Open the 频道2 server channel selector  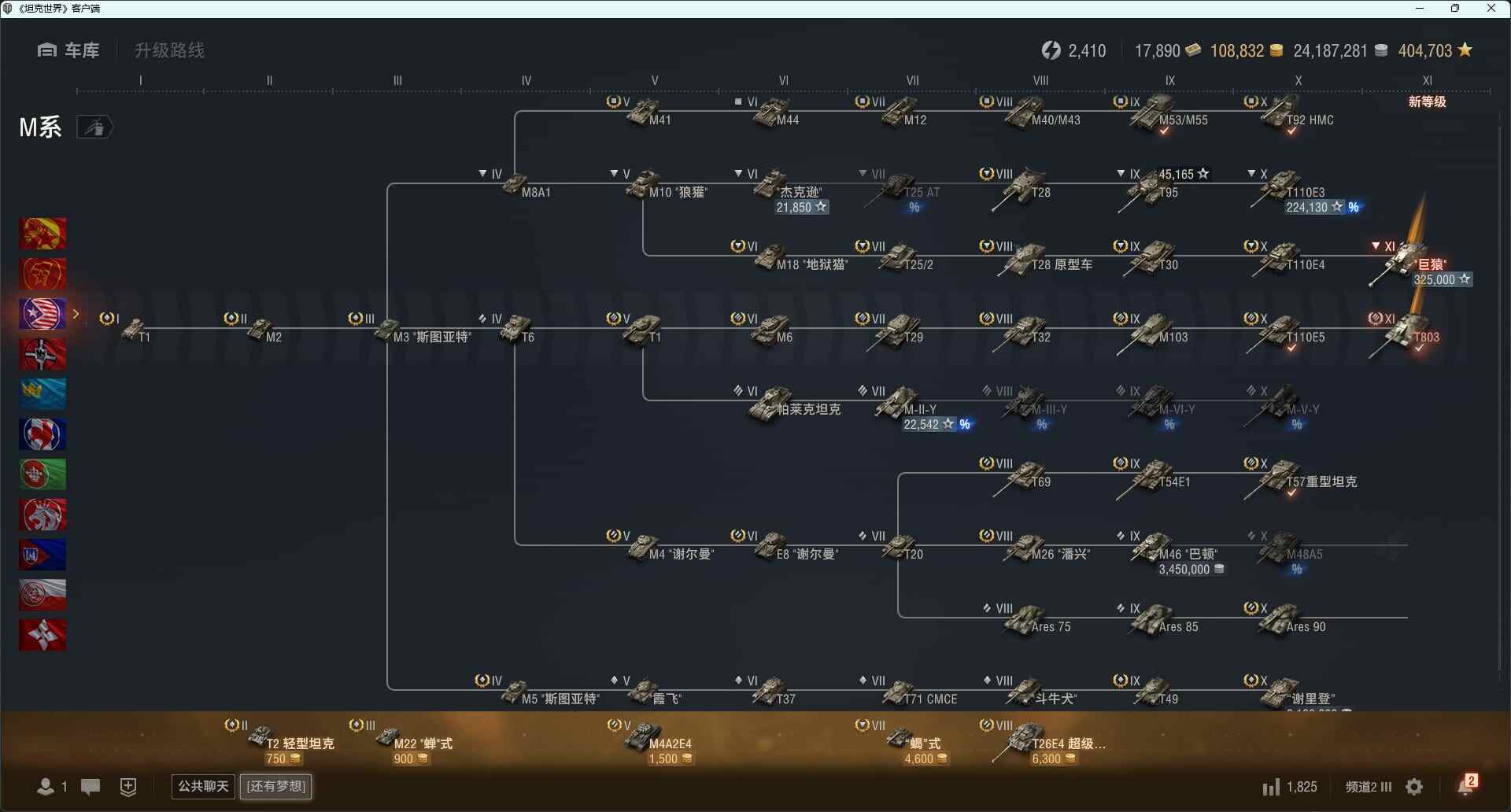[1369, 787]
